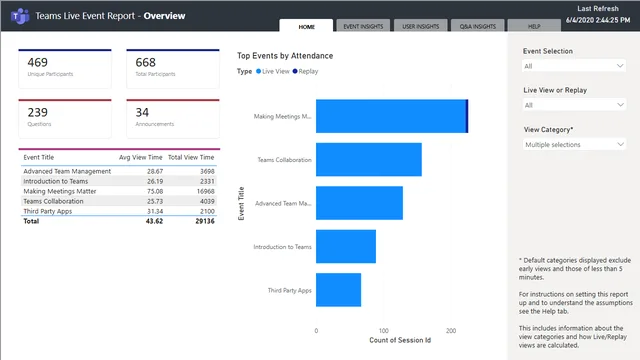Click the Introduction to Teams chart bar
The image size is (640, 360).
tap(346, 247)
